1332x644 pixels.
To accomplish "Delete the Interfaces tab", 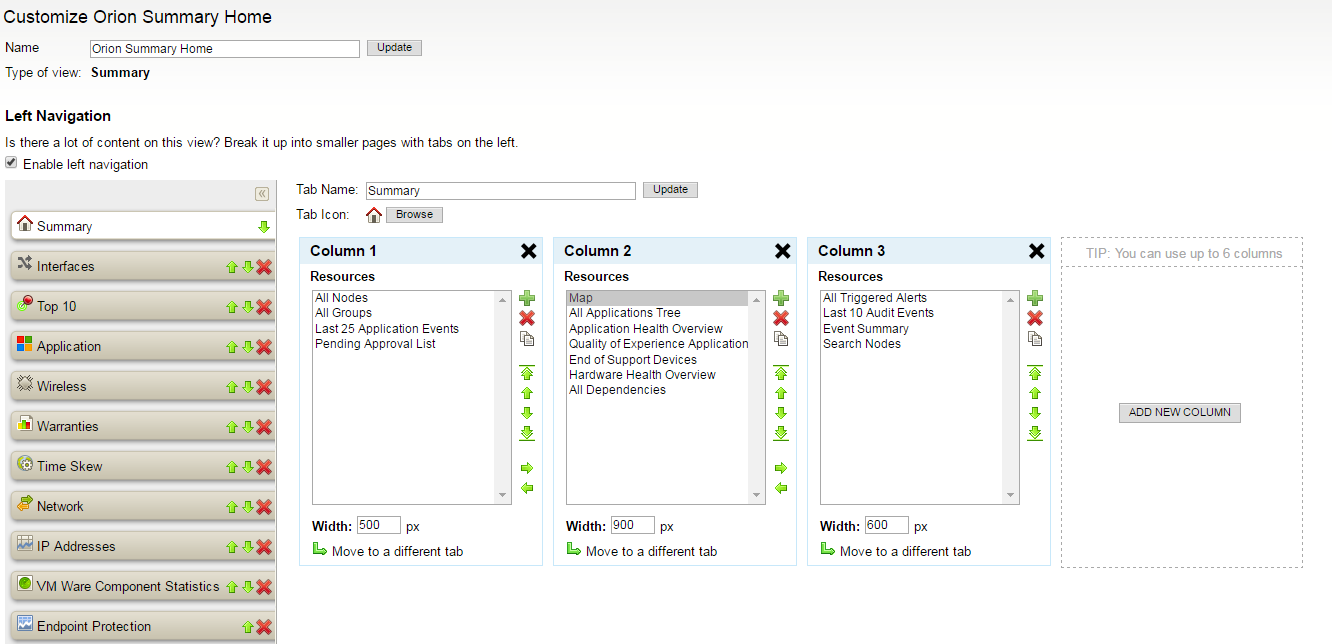I will (264, 267).
